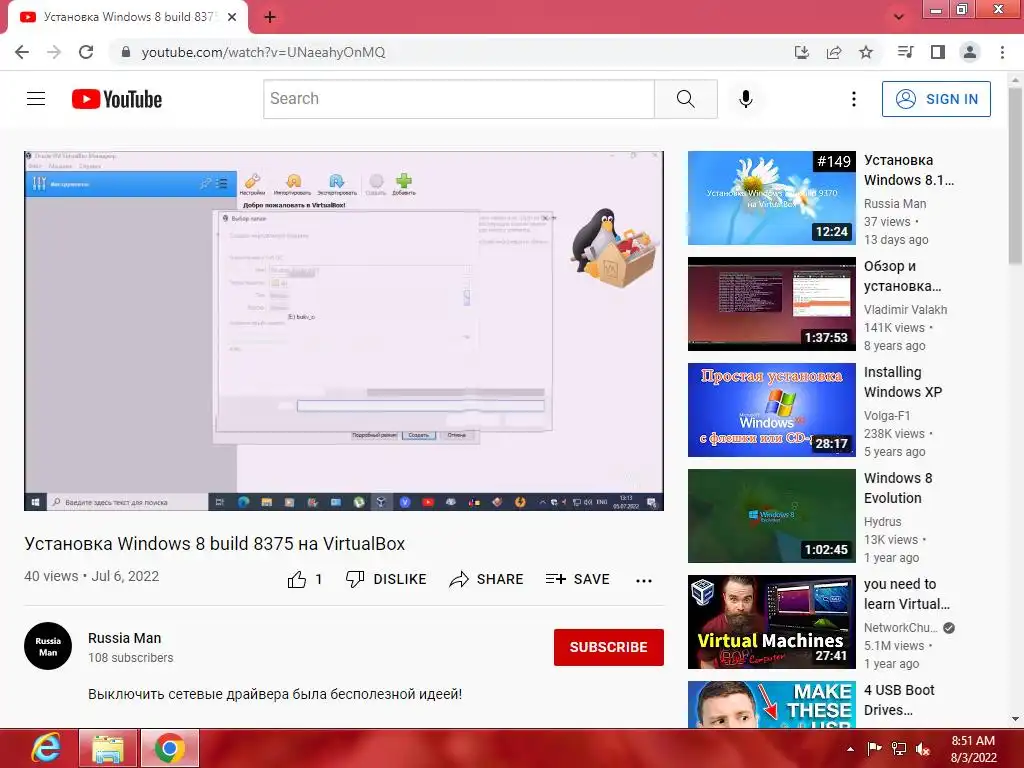The height and width of the screenshot is (768, 1024).
Task: Open the 1:37:53 Обзор и установка thumbnail
Action: (771, 304)
